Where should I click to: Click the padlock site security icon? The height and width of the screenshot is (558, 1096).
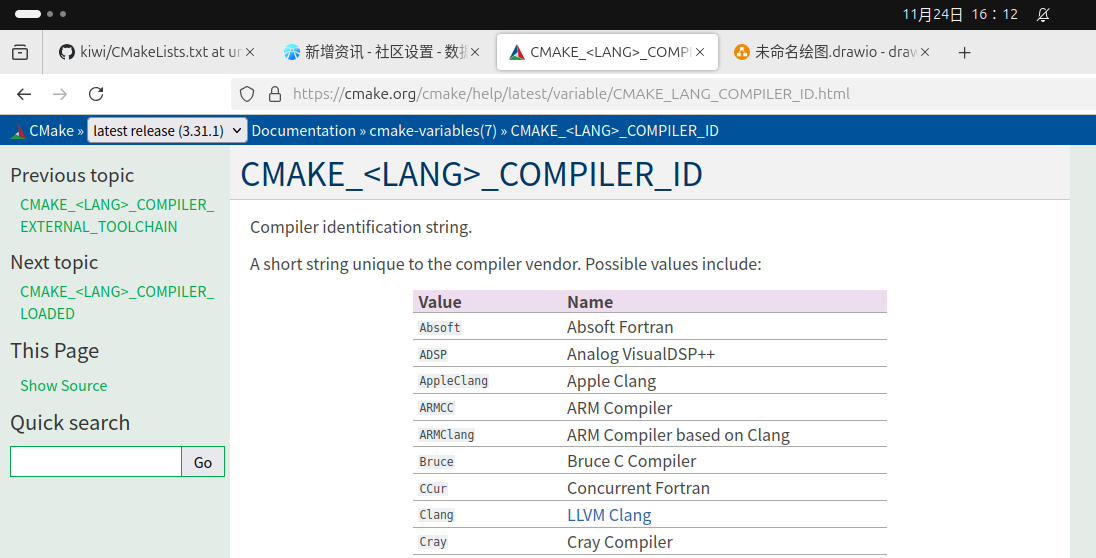tap(275, 94)
